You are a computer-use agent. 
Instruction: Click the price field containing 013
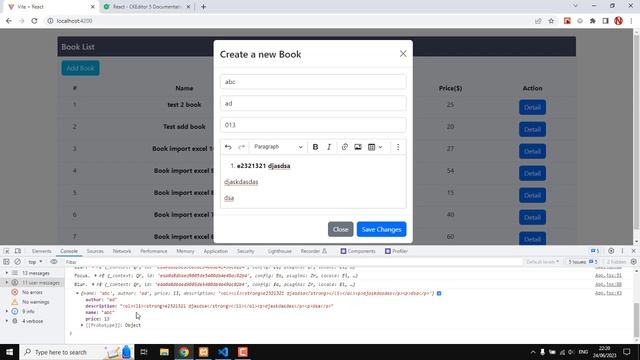click(x=313, y=125)
